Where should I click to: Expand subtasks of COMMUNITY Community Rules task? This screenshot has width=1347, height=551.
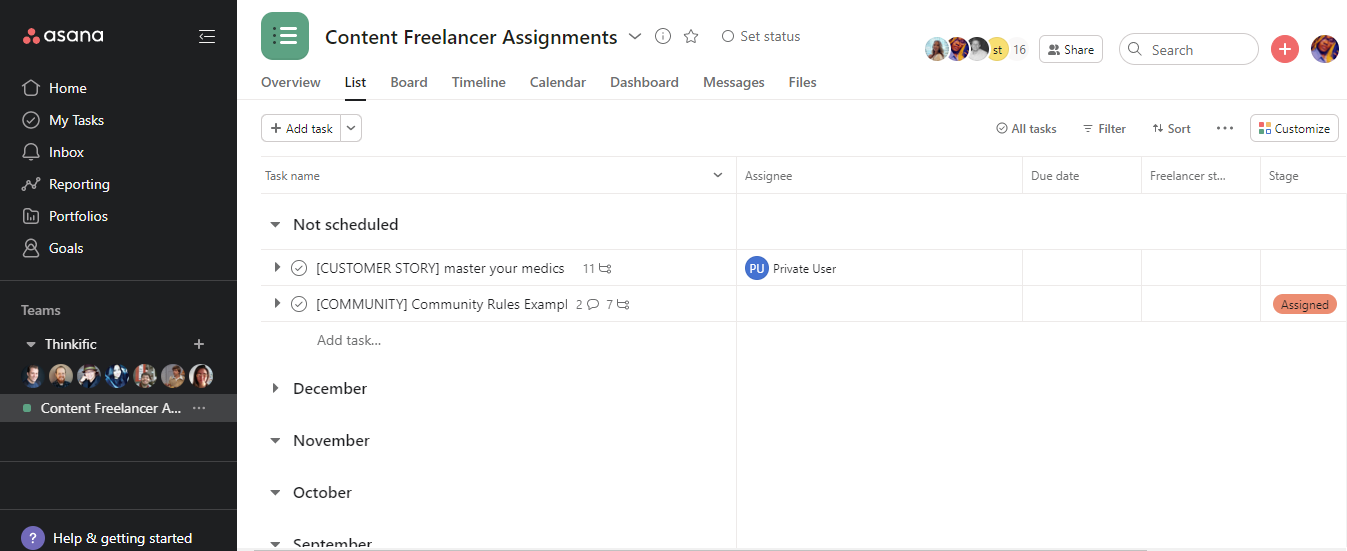point(277,304)
